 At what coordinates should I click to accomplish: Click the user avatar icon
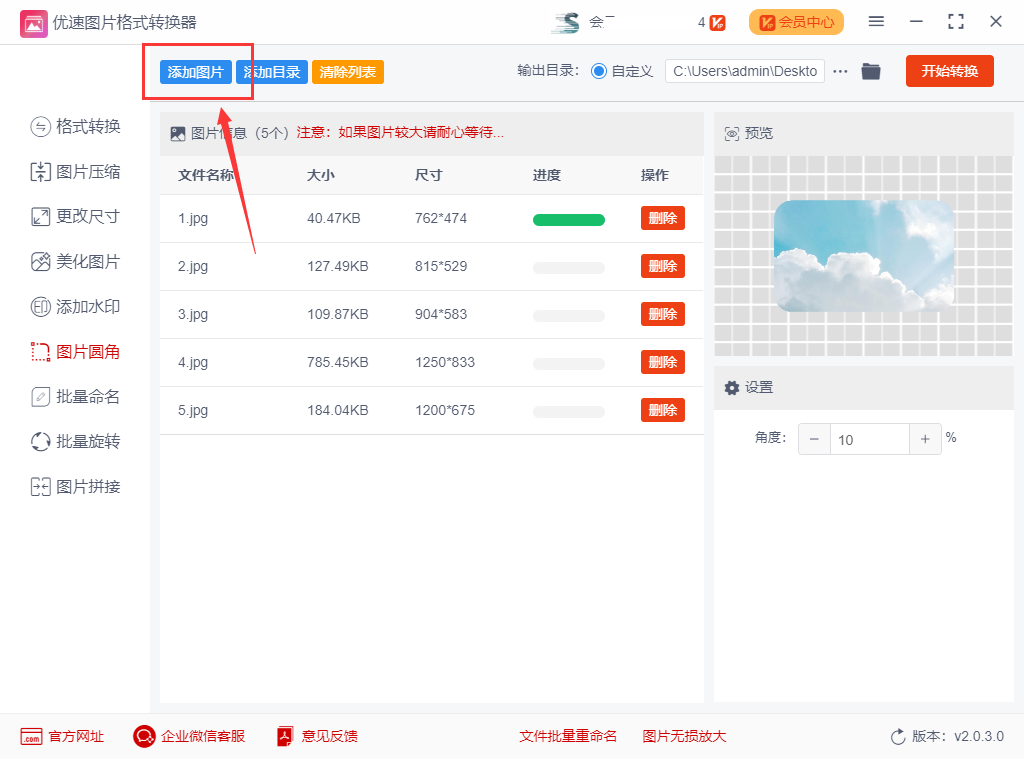(565, 22)
